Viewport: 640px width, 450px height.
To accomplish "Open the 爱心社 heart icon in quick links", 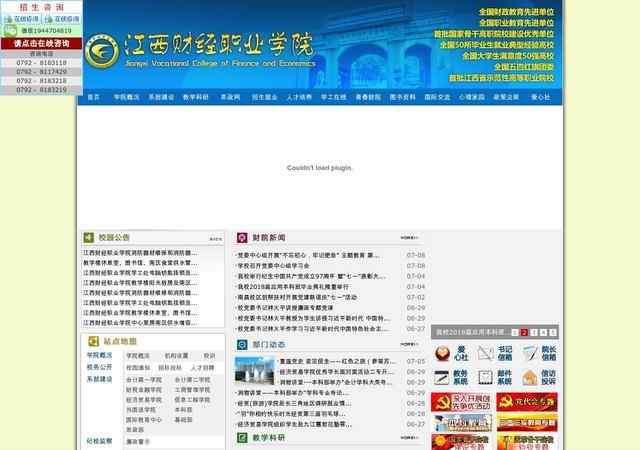I will point(442,354).
